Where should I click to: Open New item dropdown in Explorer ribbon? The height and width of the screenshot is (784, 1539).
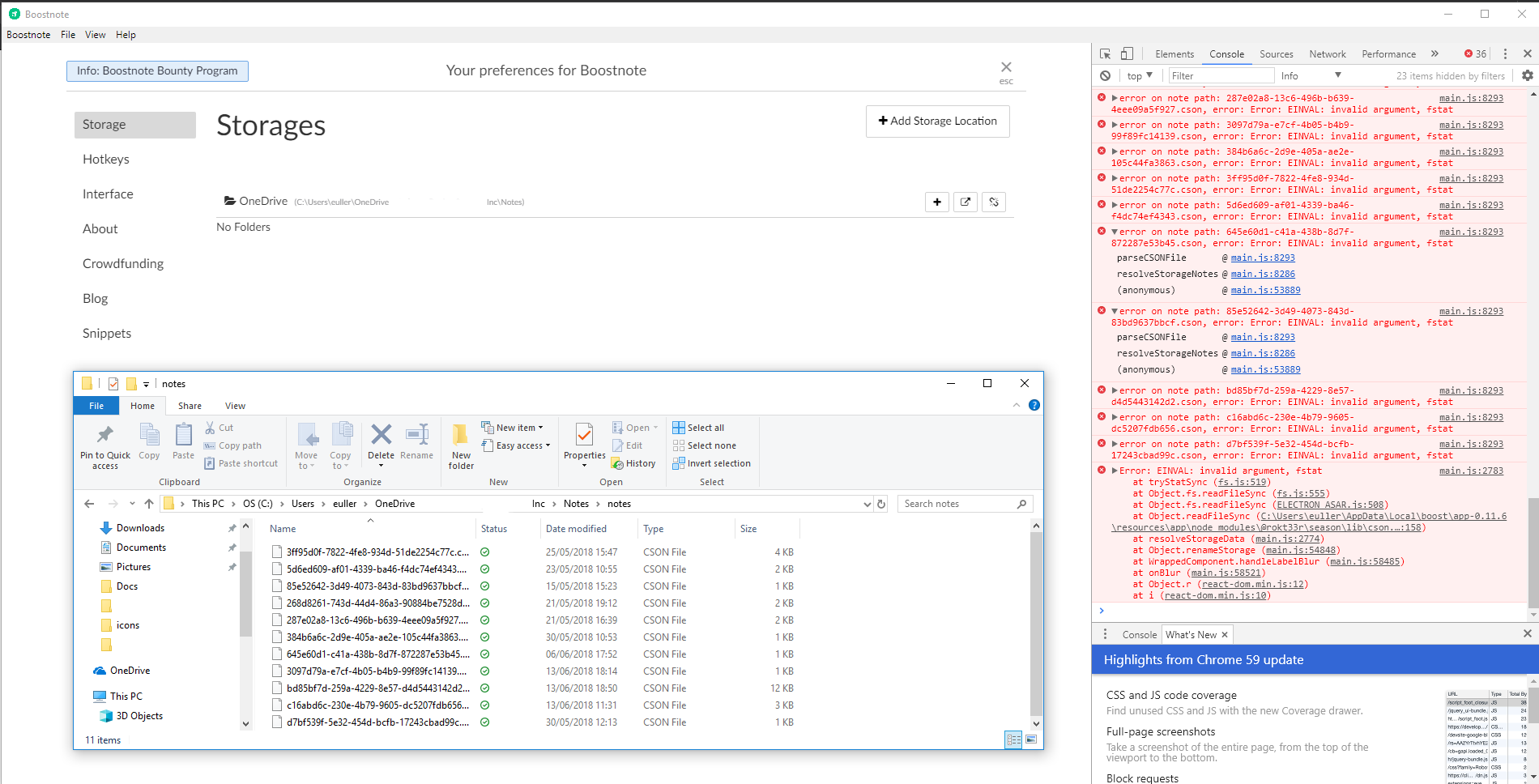pyautogui.click(x=512, y=428)
